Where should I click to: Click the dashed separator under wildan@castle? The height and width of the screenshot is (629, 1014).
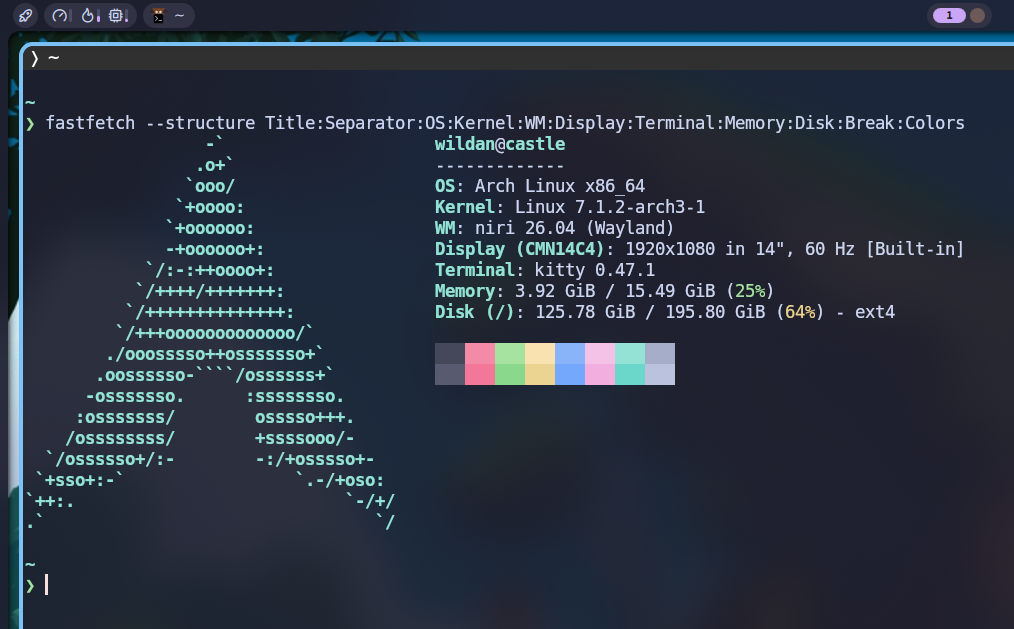[500, 165]
